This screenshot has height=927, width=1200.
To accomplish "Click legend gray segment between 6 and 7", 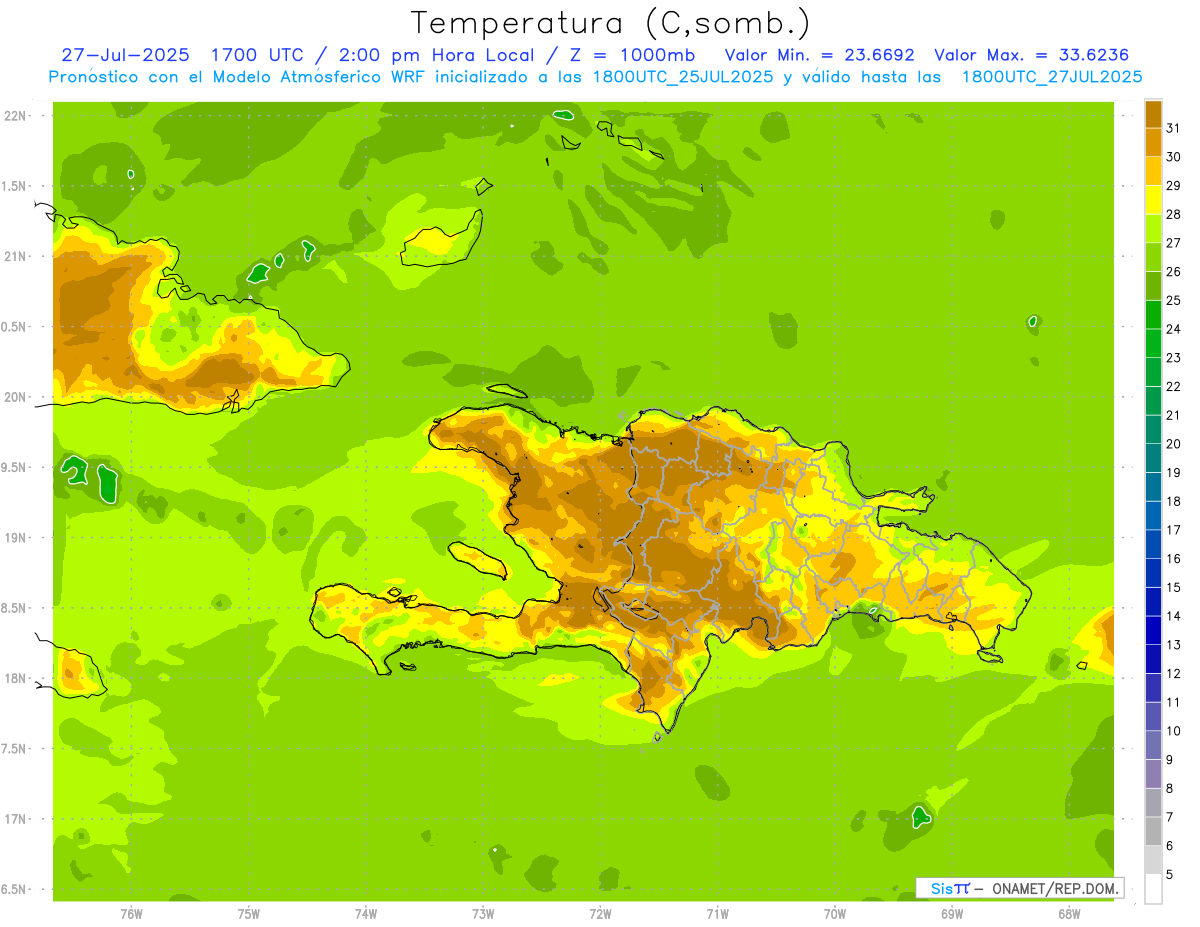I will [x=1153, y=832].
